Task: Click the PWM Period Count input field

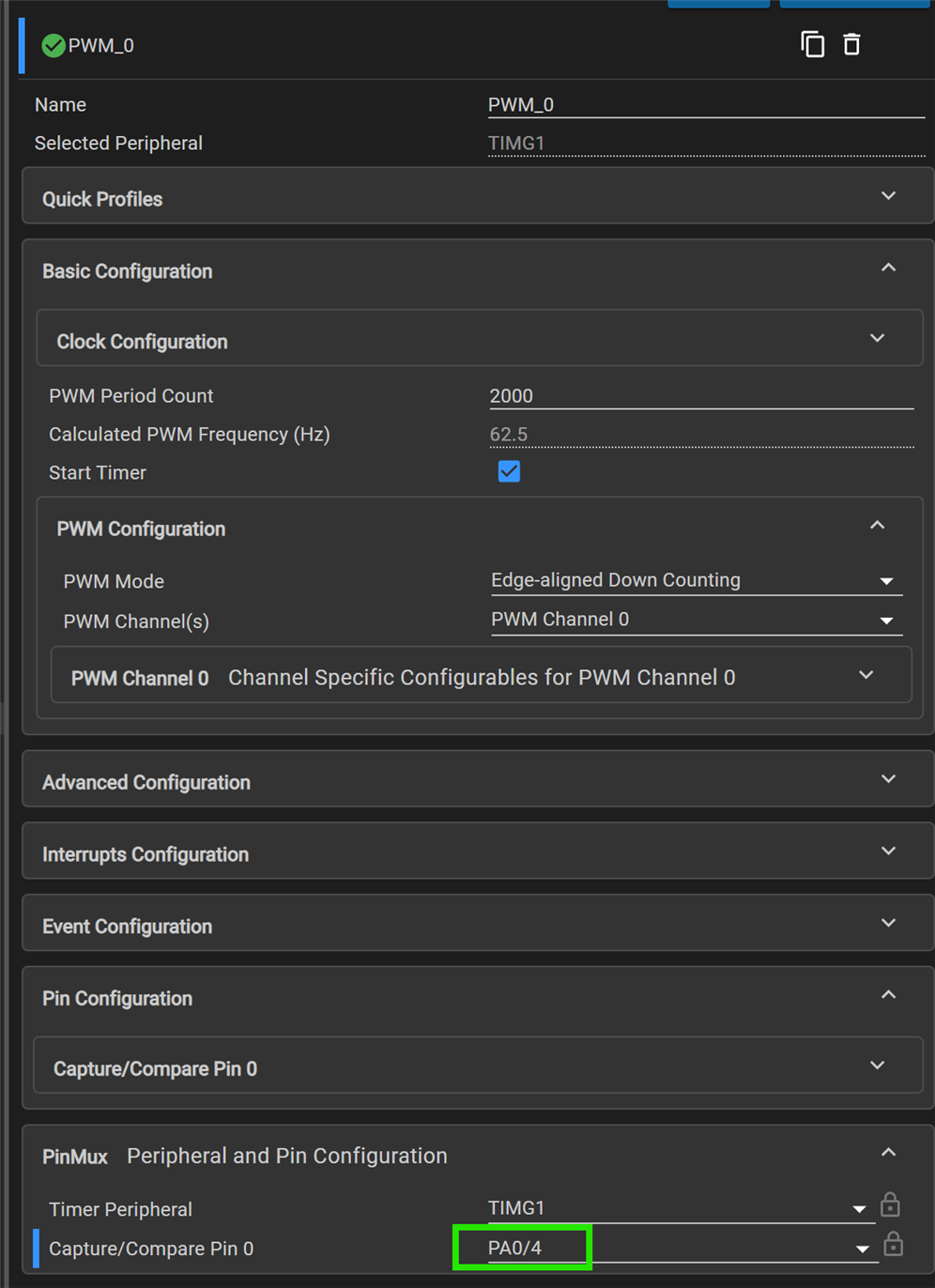Action: [x=700, y=396]
